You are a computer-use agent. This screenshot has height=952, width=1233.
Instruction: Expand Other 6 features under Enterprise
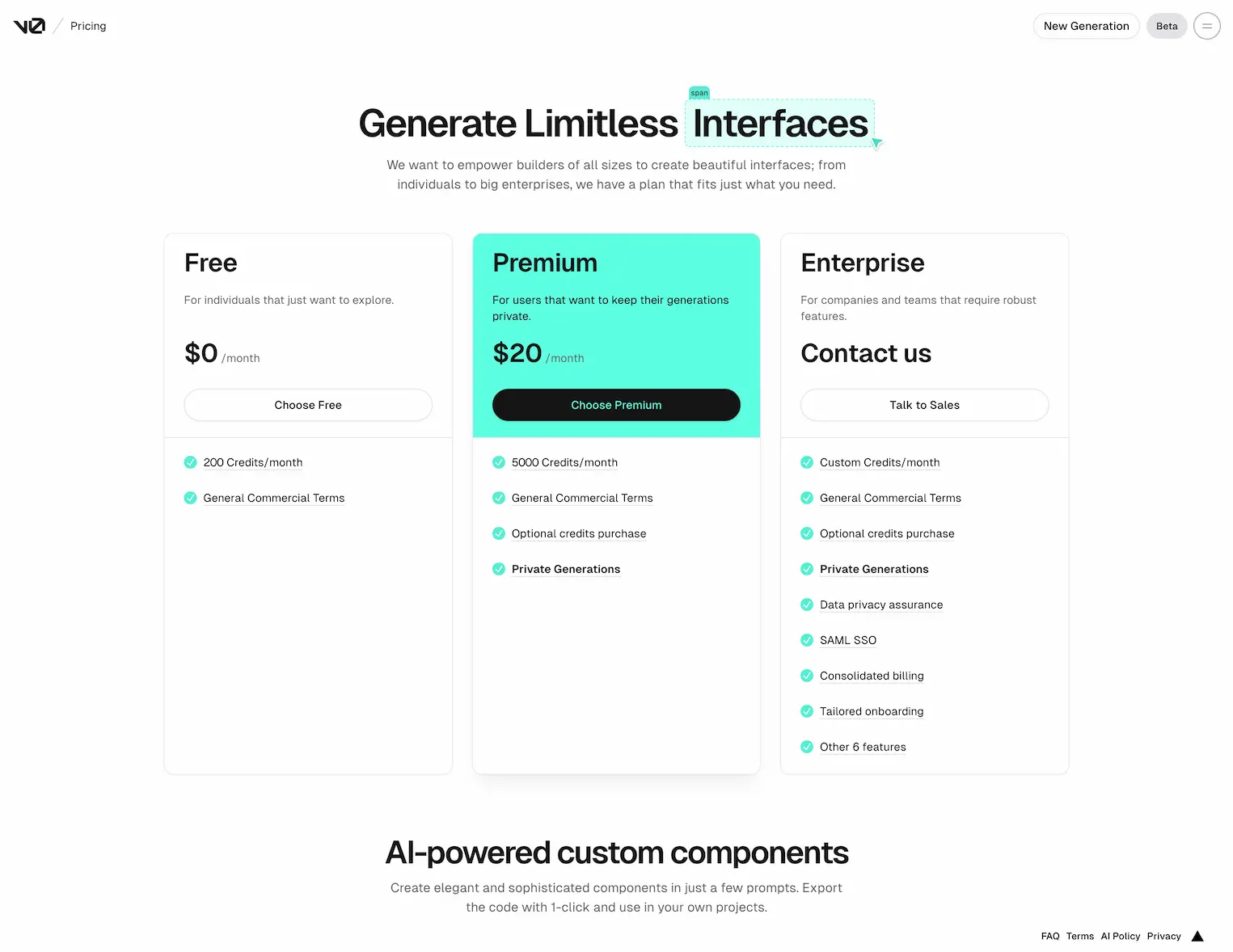pyautogui.click(x=862, y=747)
